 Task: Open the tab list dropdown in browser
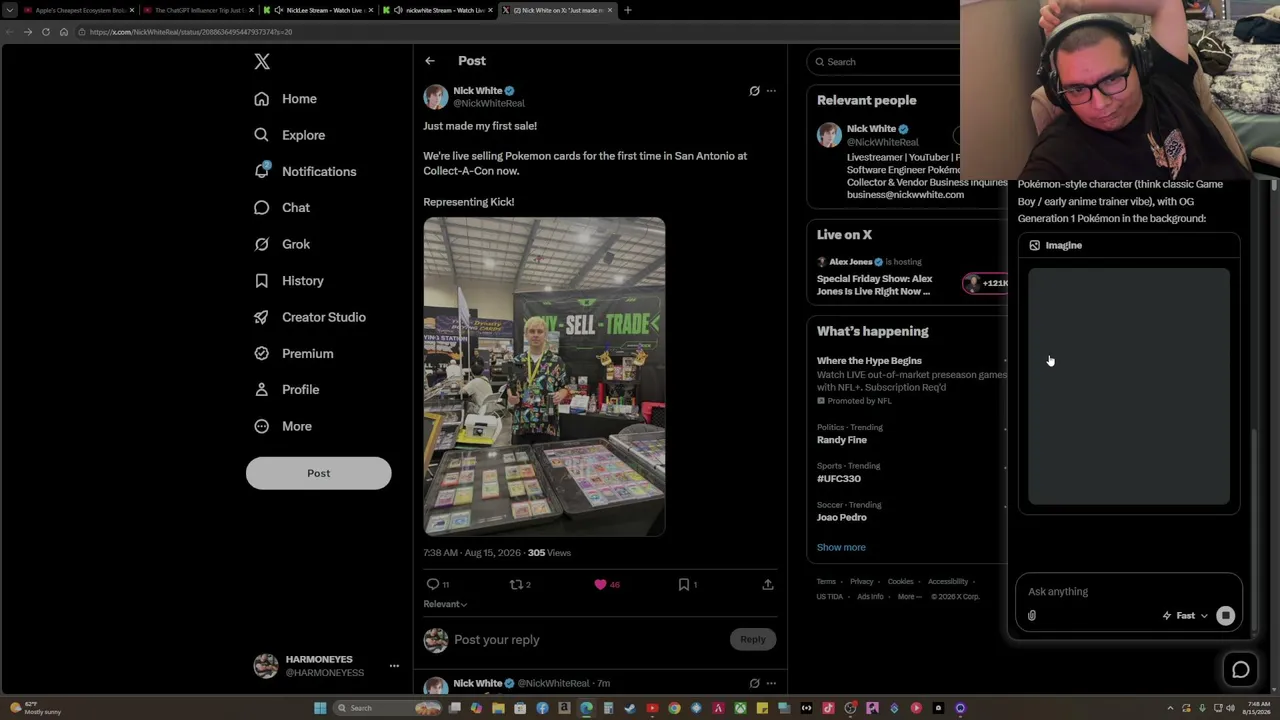[x=10, y=10]
